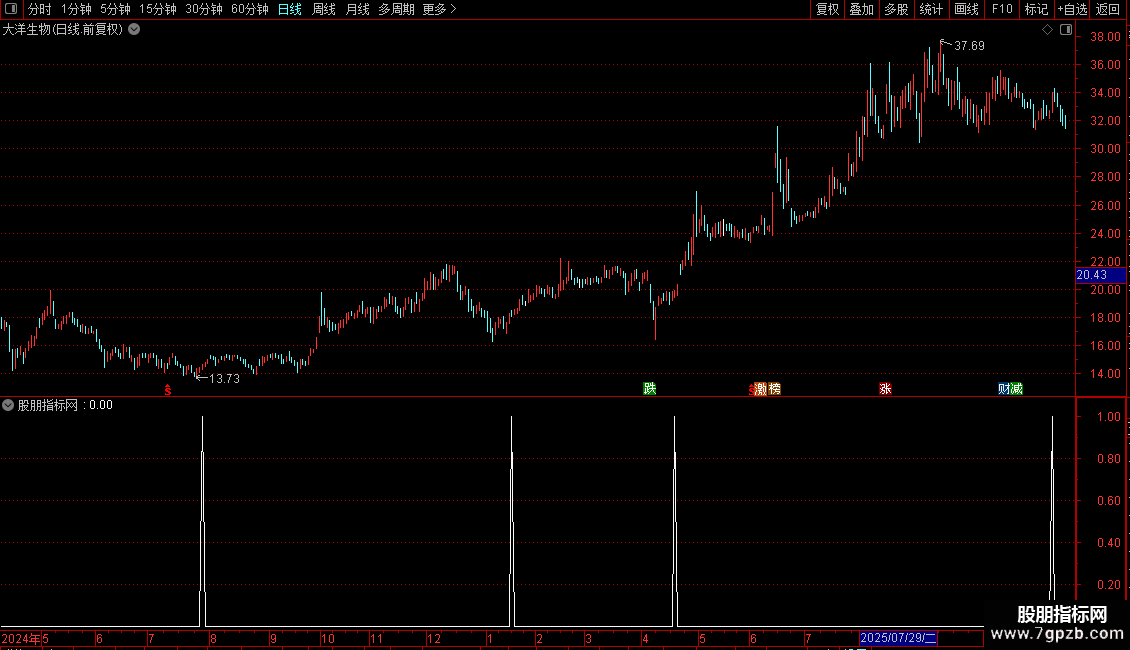
Task: Click the green 减 event marker
Action: [x=1017, y=389]
